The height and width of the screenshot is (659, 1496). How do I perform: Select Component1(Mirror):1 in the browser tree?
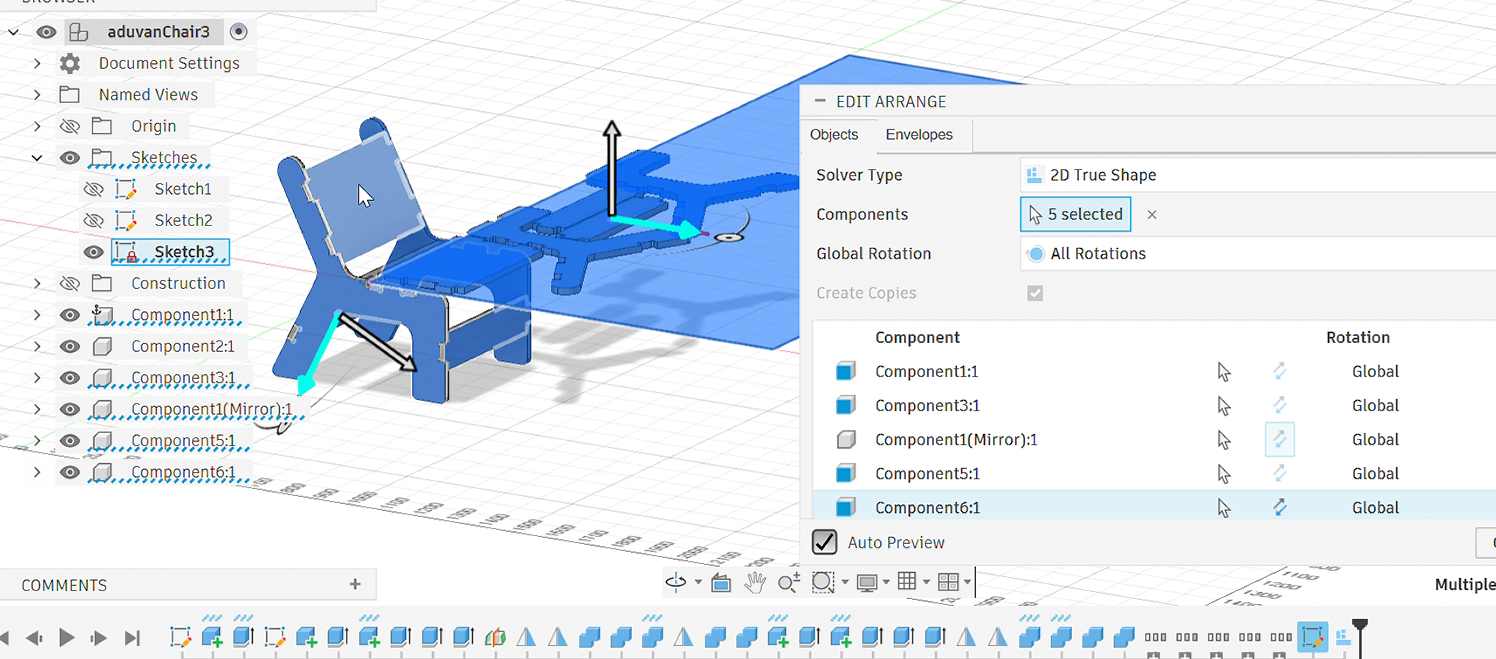point(211,409)
